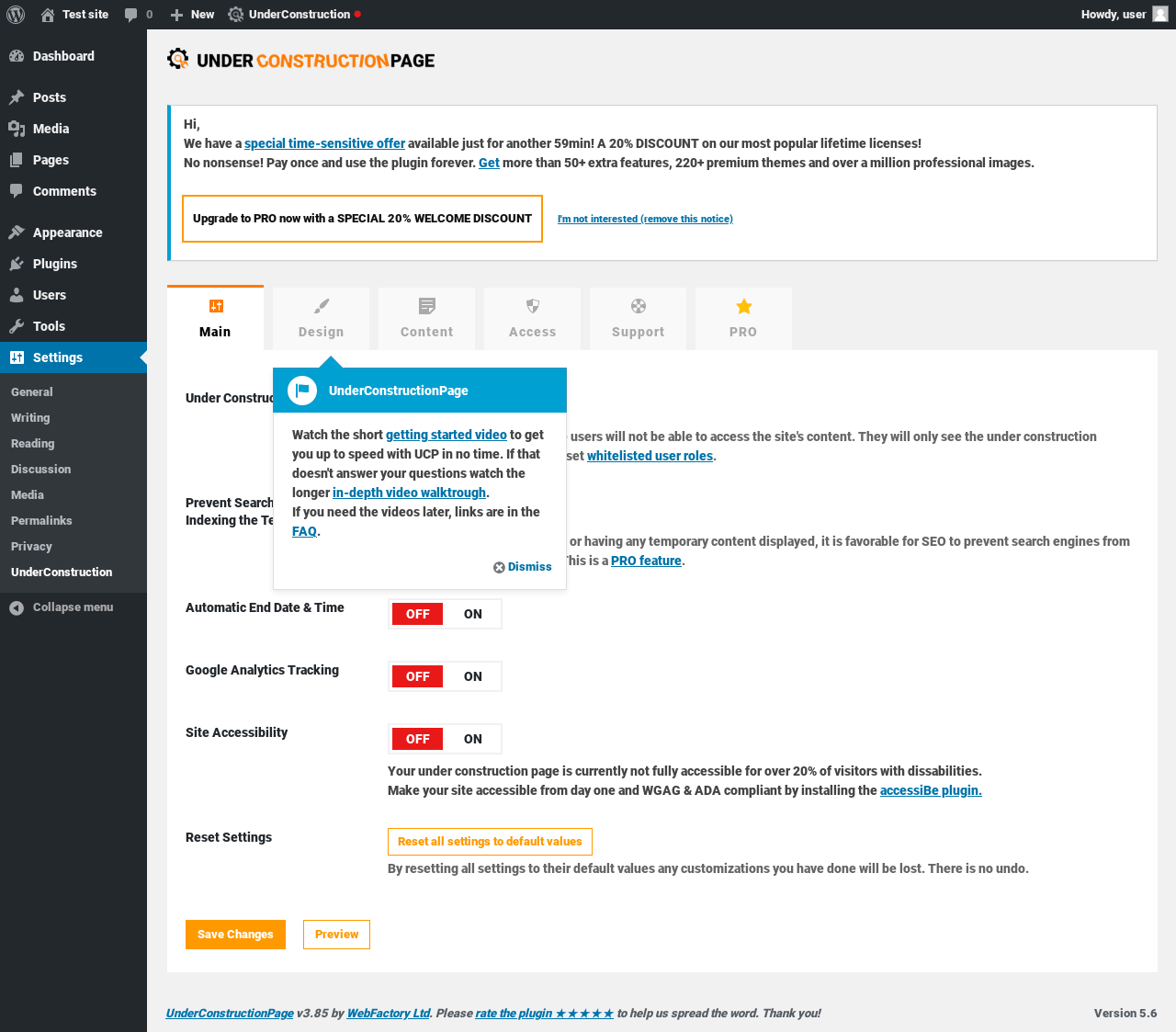Image resolution: width=1176 pixels, height=1032 pixels.
Task: Open UnderConstruction settings submenu item
Action: pos(73,572)
